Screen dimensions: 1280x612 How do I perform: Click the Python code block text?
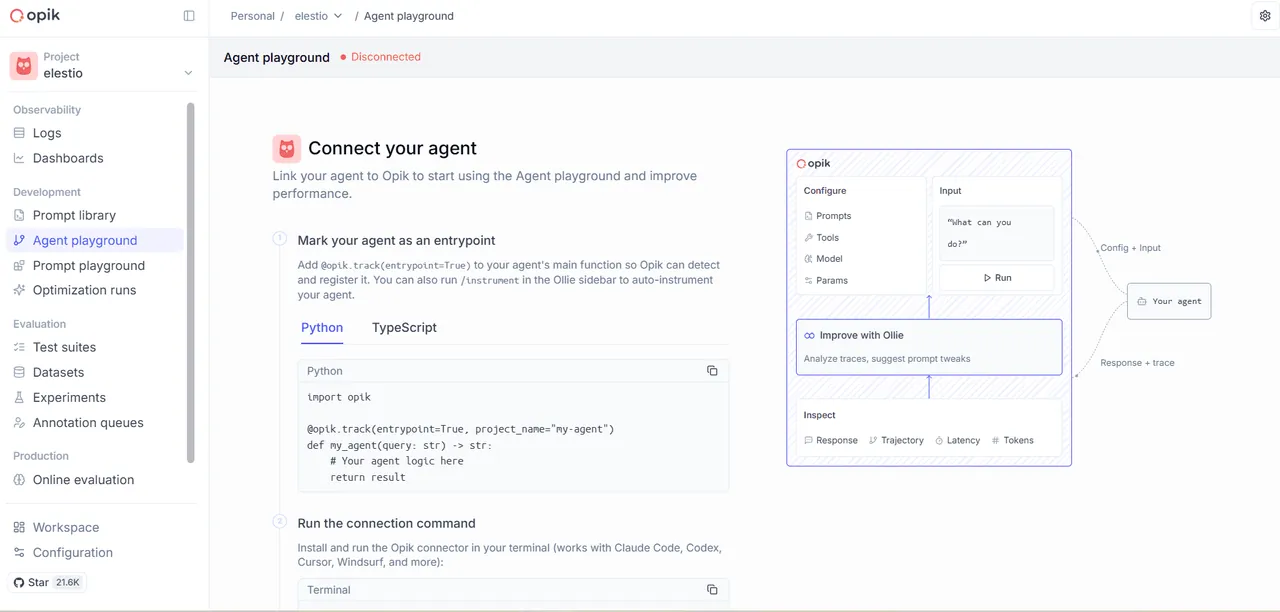[460, 437]
